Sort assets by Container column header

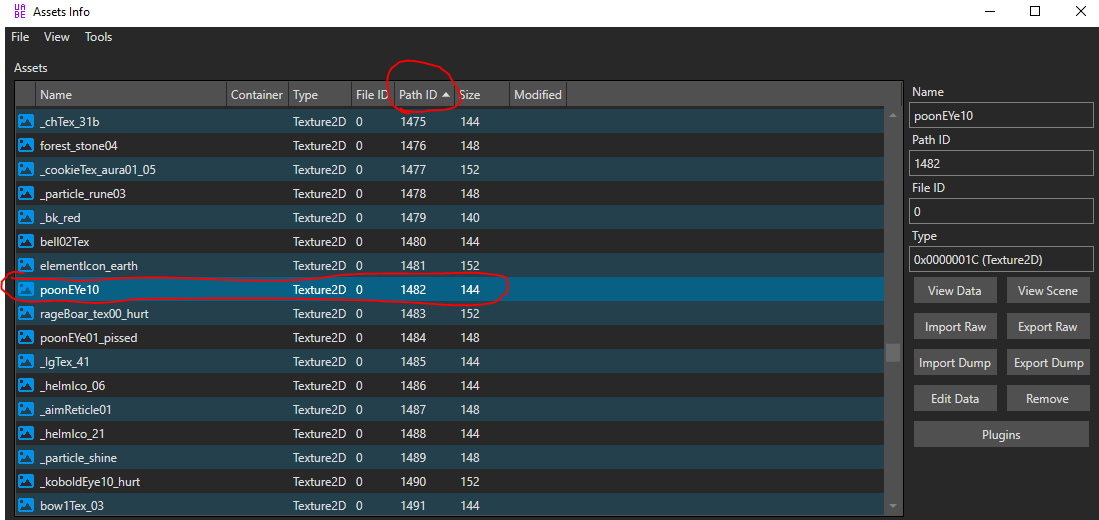tap(257, 95)
